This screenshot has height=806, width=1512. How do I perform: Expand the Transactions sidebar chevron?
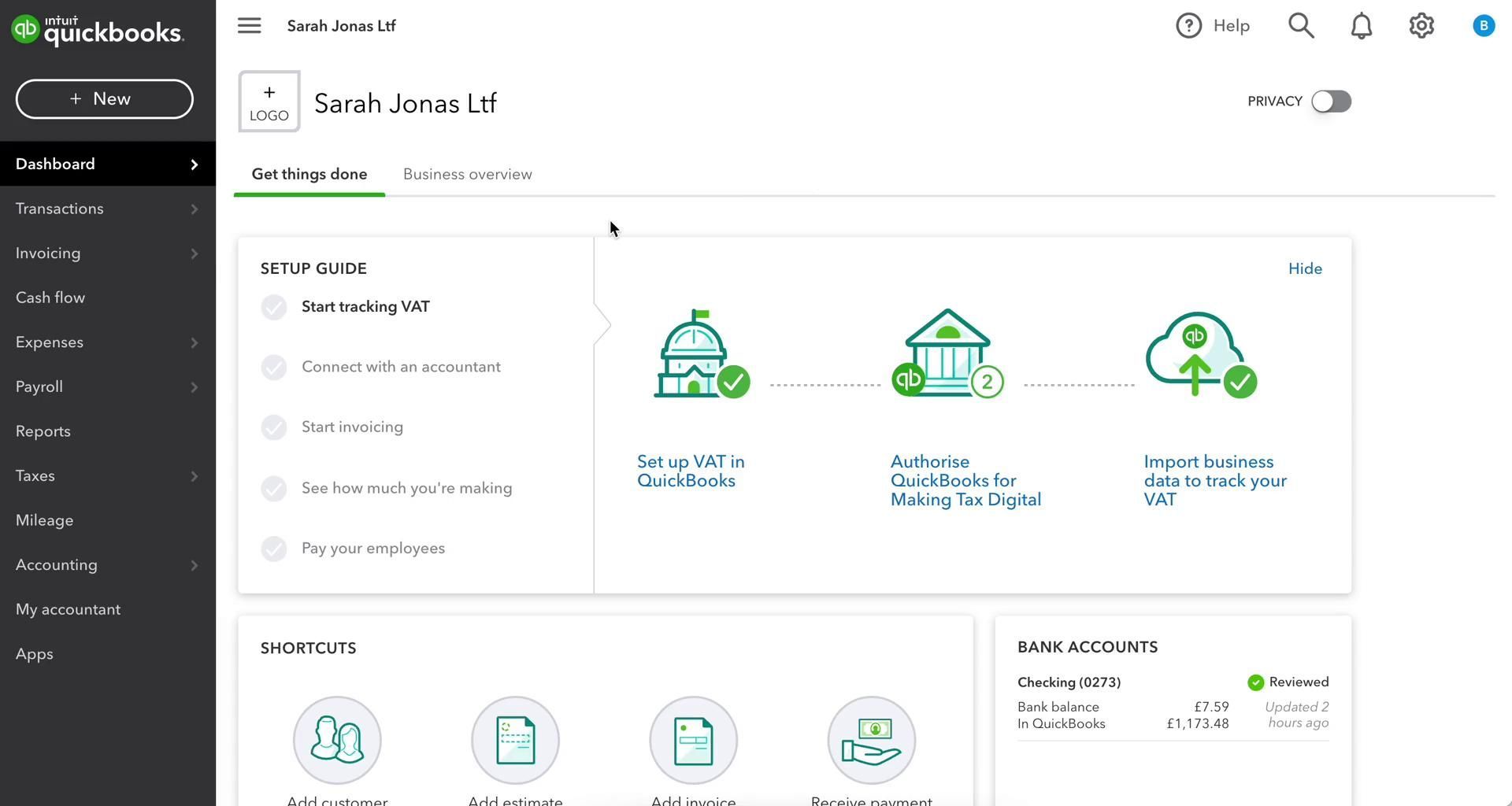click(194, 209)
